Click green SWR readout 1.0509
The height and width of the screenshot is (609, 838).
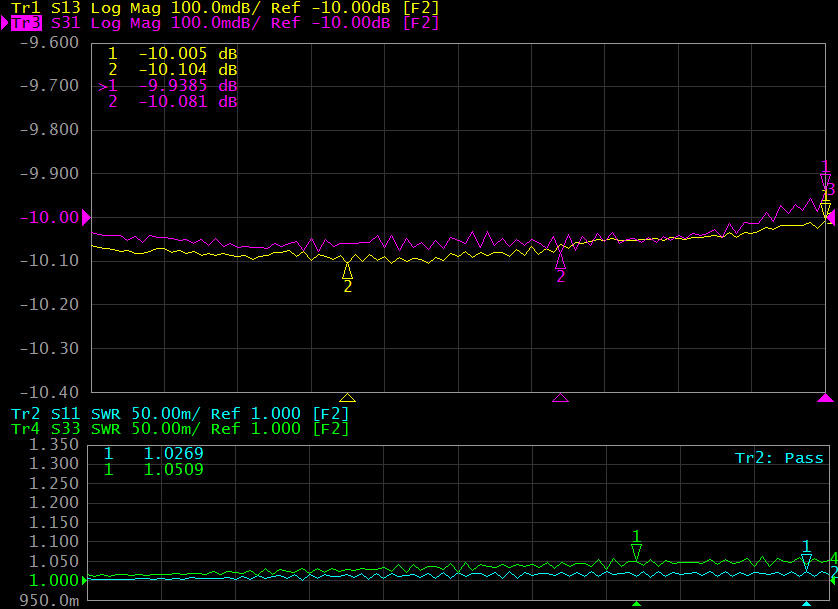(174, 470)
